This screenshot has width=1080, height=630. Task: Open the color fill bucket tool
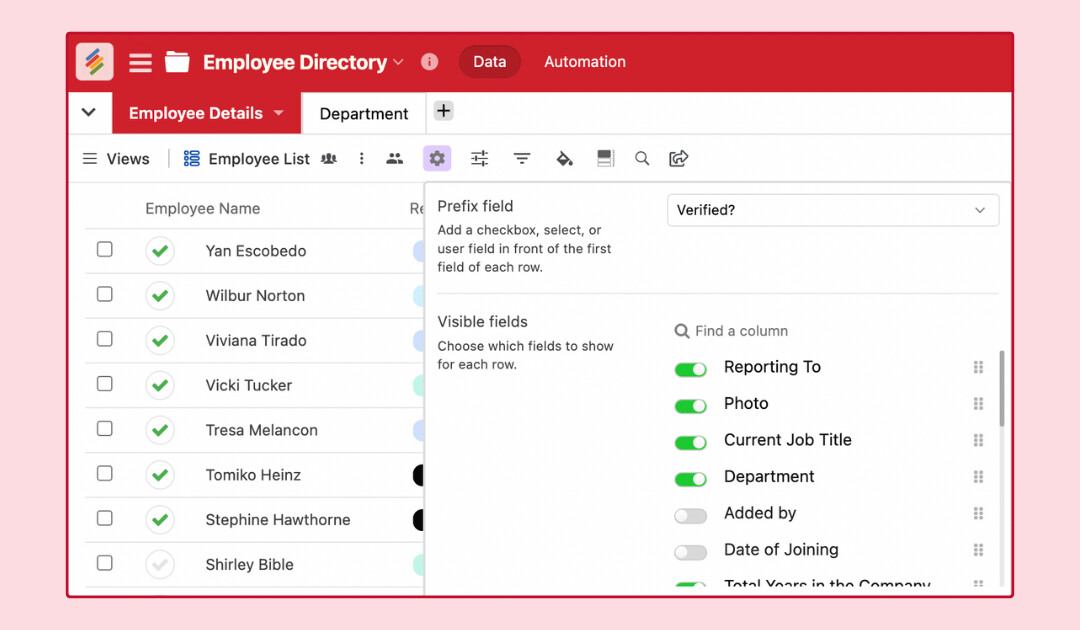pos(564,158)
